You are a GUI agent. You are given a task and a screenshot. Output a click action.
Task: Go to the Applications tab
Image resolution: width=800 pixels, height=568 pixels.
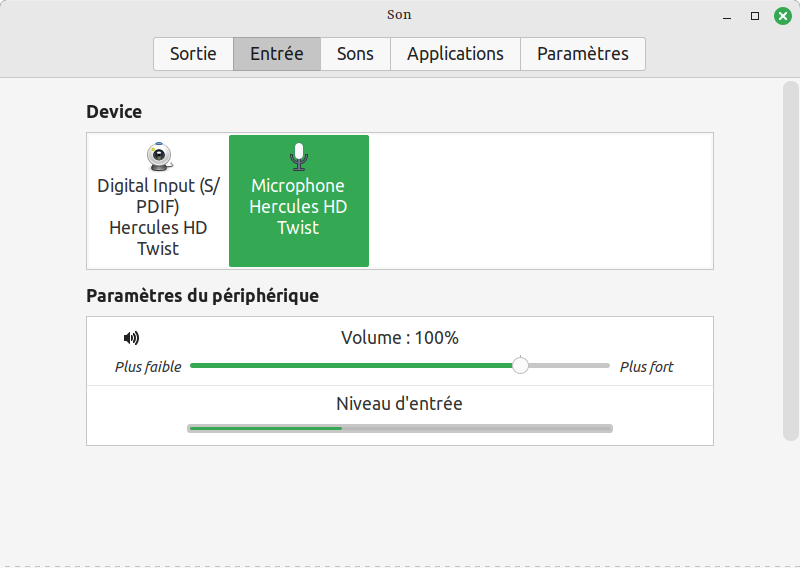pyautogui.click(x=455, y=54)
